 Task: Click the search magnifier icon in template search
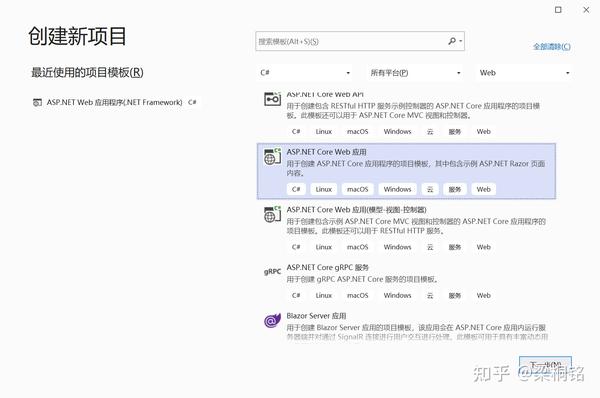452,41
